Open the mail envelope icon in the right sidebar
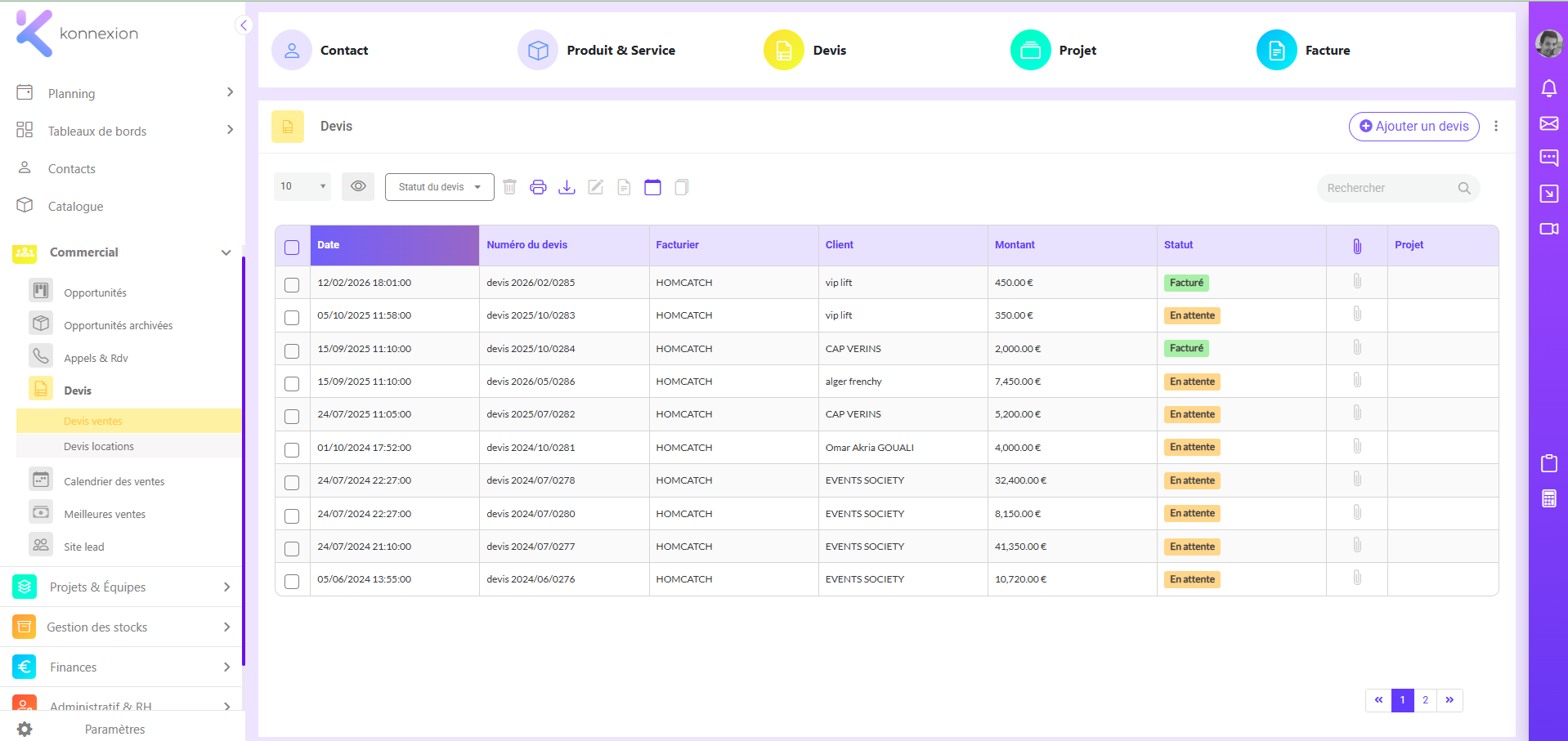Image resolution: width=1568 pixels, height=741 pixels. (x=1548, y=123)
